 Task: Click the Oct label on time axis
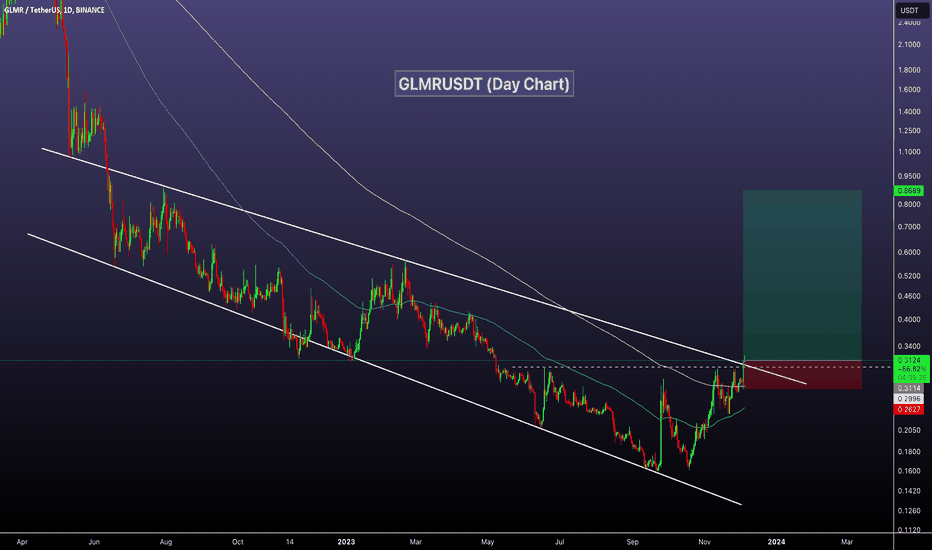238,542
